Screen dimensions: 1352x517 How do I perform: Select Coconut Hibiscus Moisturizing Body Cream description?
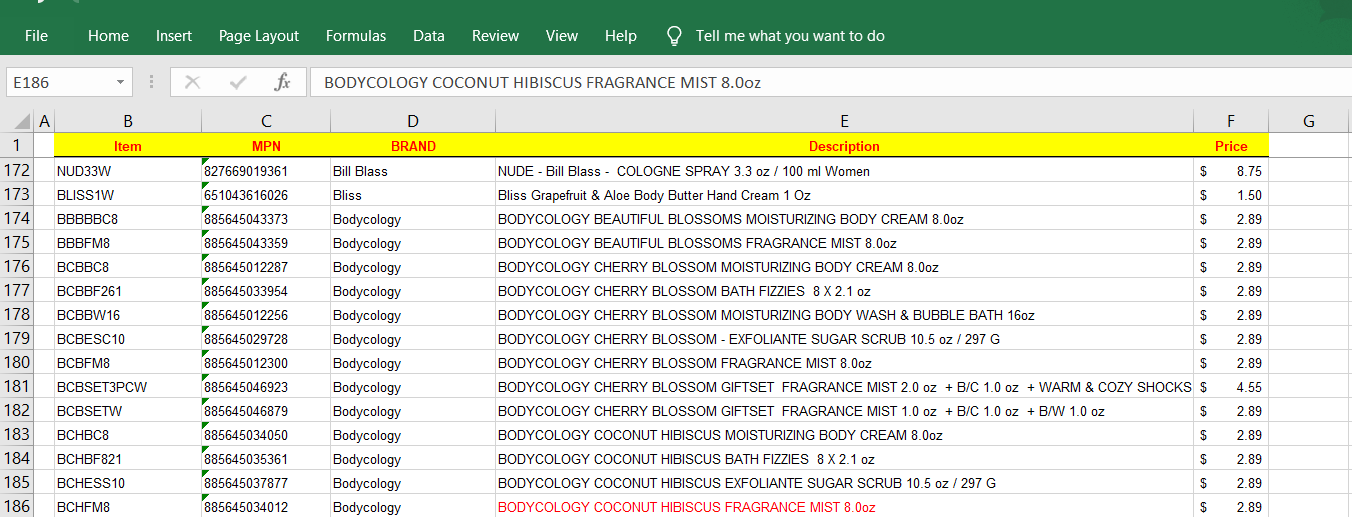(844, 435)
